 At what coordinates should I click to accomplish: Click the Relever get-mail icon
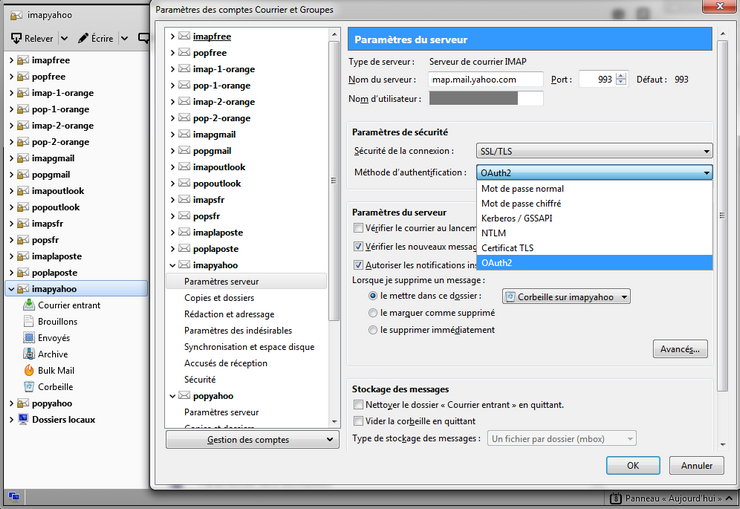click(16, 38)
